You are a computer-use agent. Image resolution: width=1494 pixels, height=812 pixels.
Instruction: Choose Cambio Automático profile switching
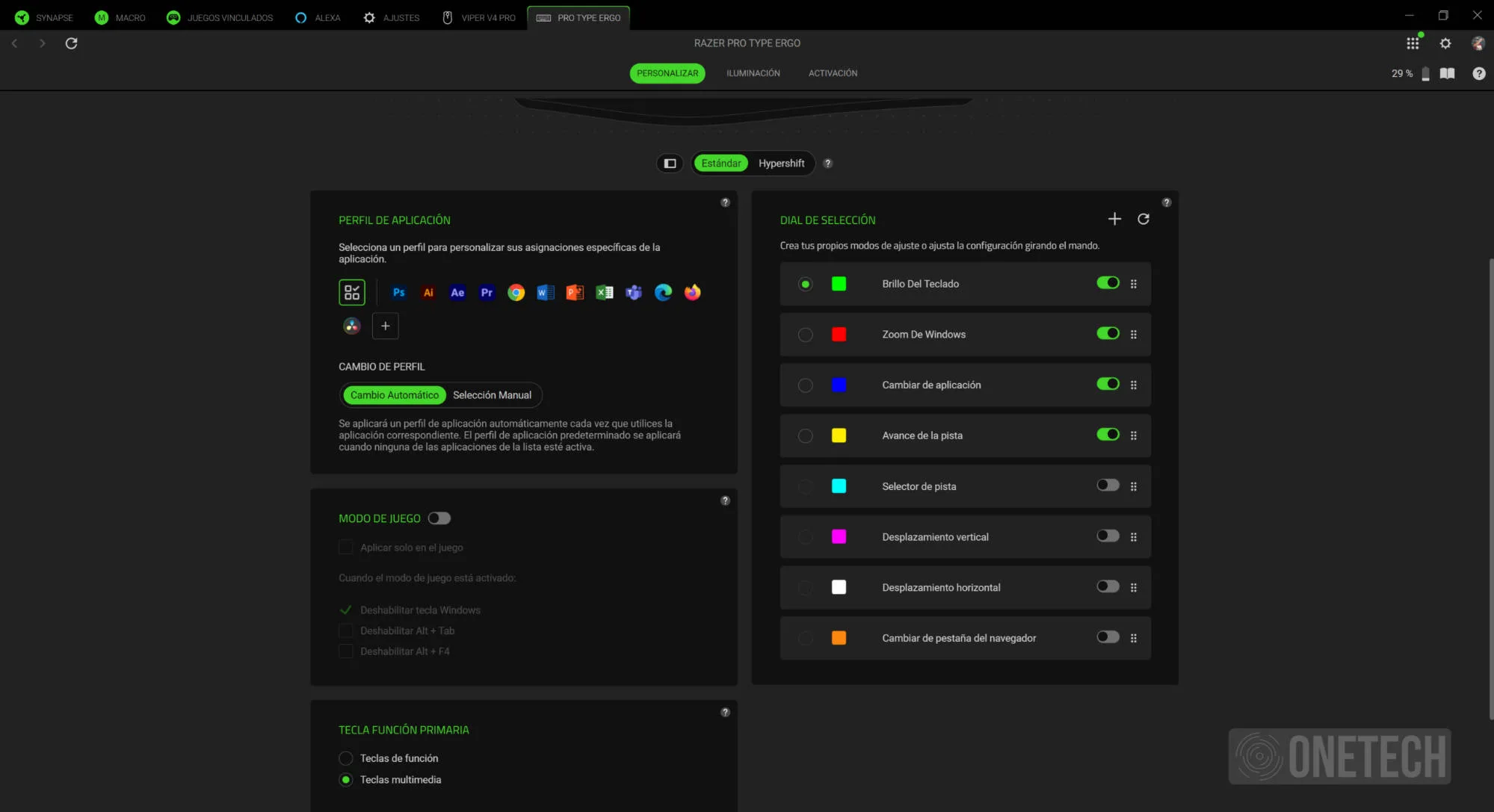pyautogui.click(x=395, y=395)
